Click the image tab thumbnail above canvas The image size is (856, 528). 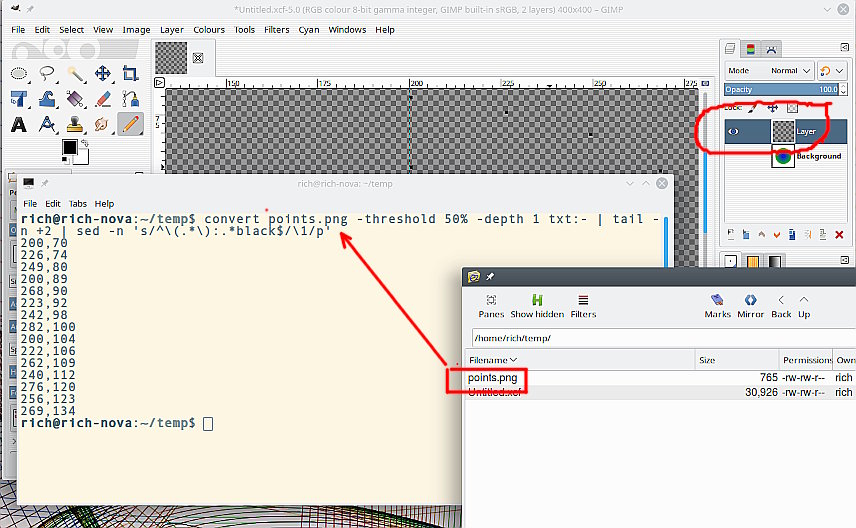tap(171, 58)
